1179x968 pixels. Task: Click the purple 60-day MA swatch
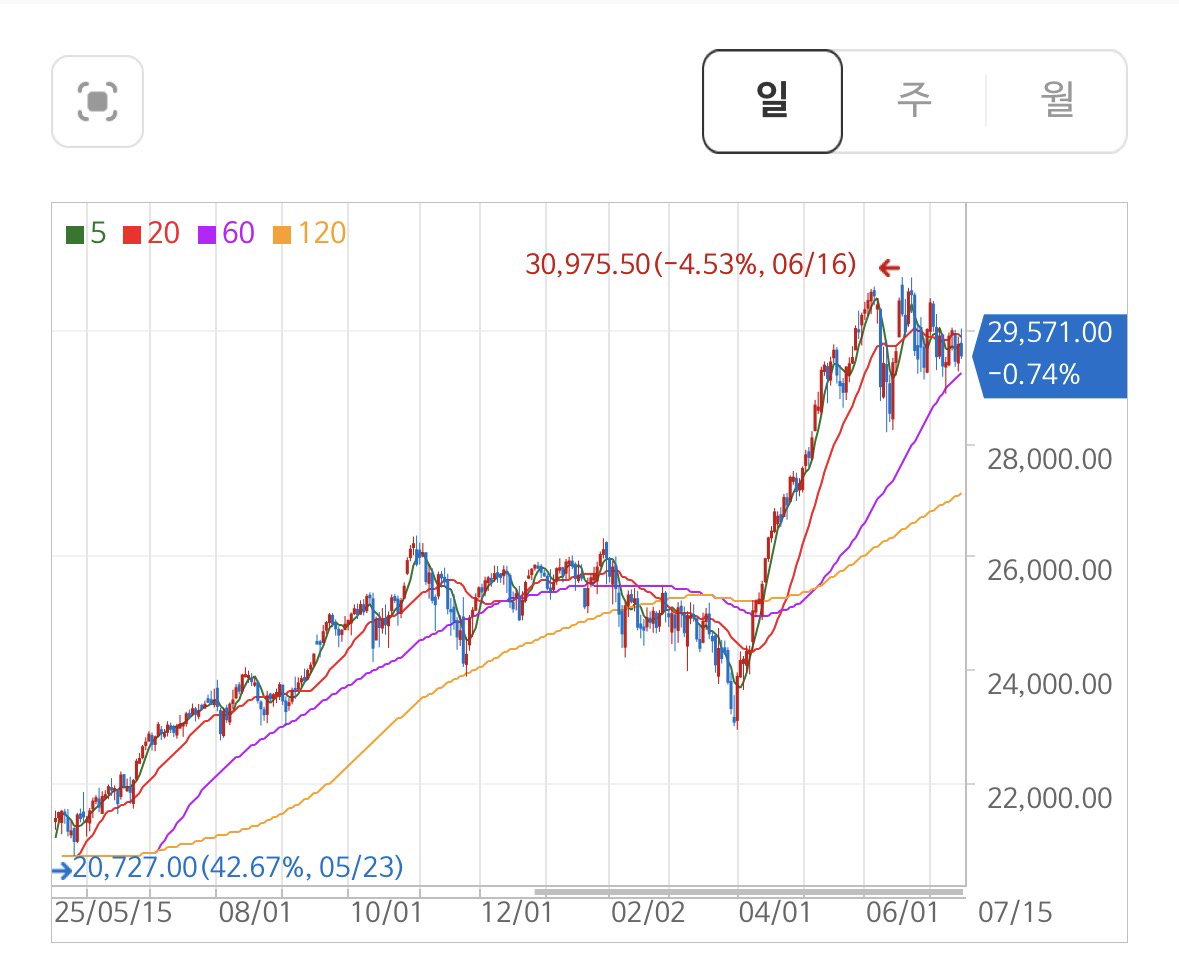tap(207, 235)
